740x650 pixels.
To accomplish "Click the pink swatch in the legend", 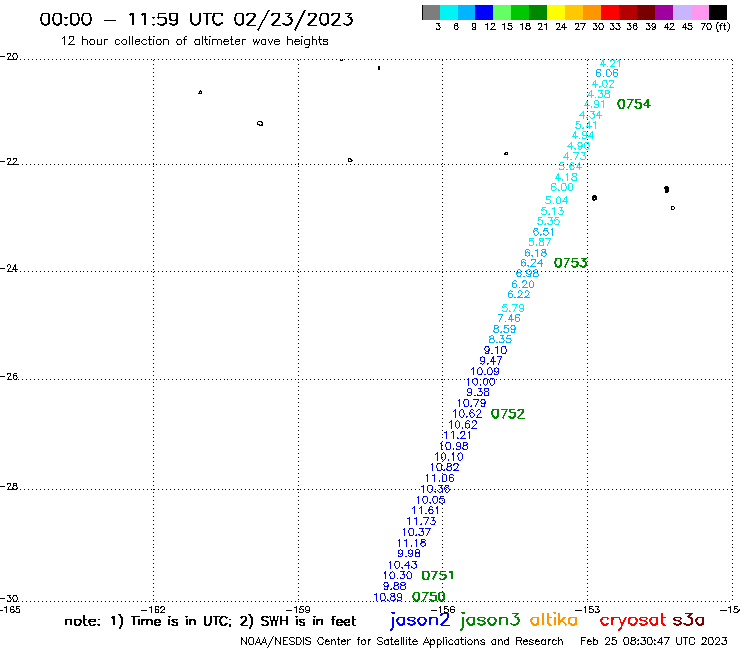I will pyautogui.click(x=700, y=12).
